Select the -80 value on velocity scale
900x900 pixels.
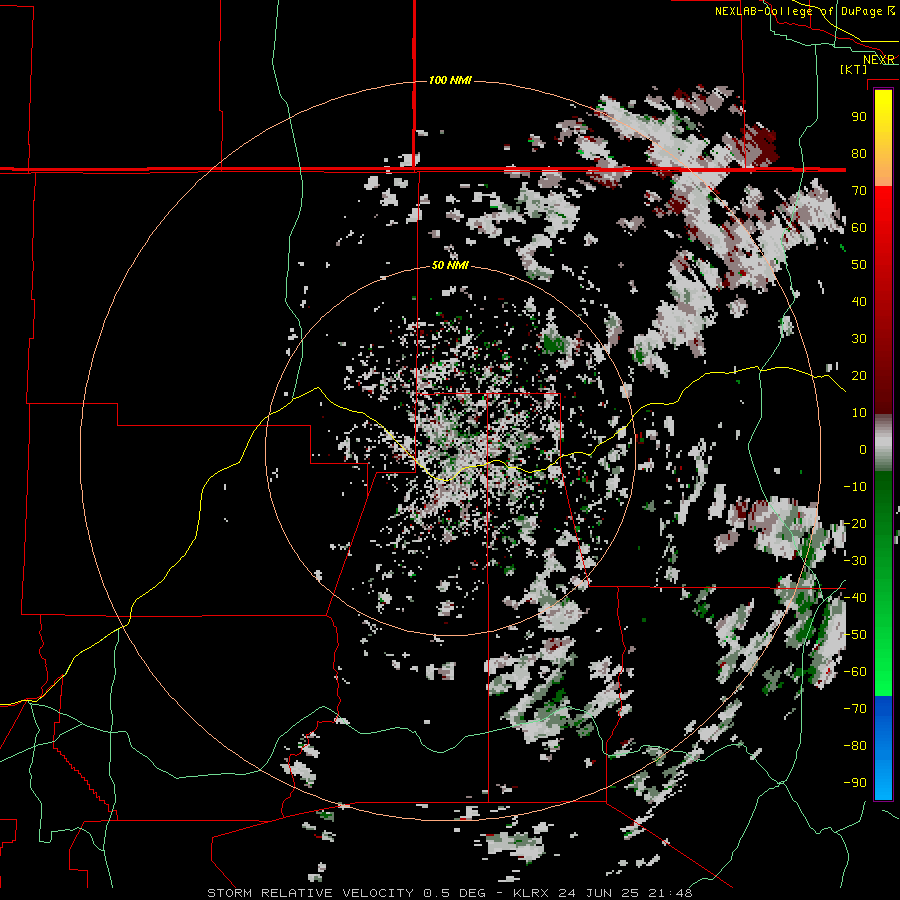855,746
